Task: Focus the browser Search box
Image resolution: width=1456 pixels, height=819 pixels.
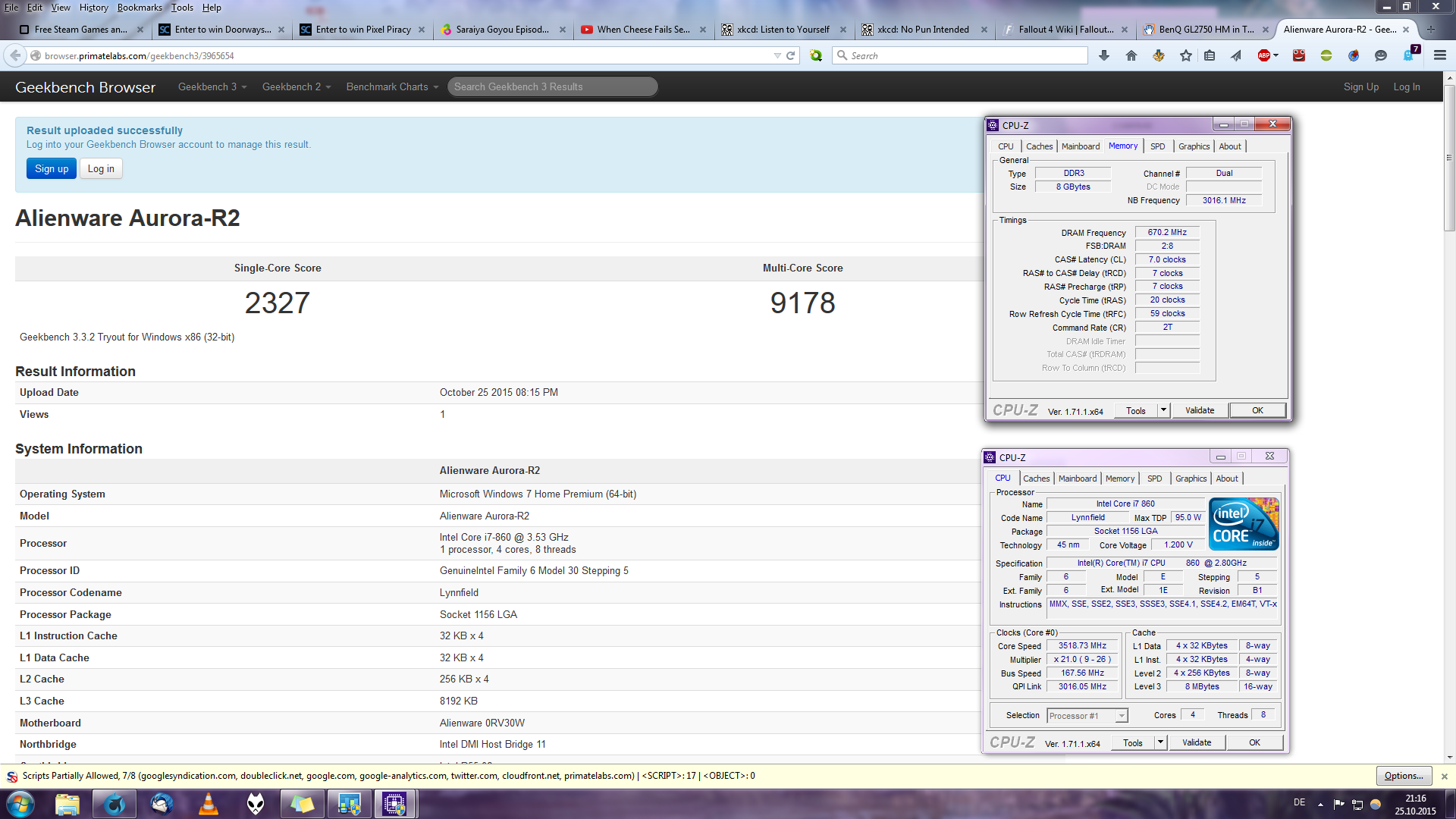Action: [960, 55]
